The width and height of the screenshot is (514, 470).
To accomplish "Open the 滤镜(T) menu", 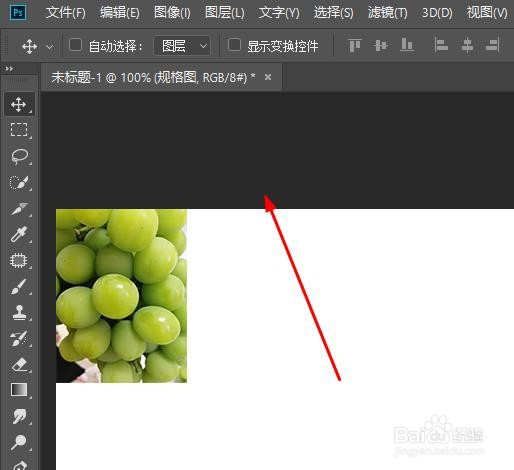I will pos(388,13).
